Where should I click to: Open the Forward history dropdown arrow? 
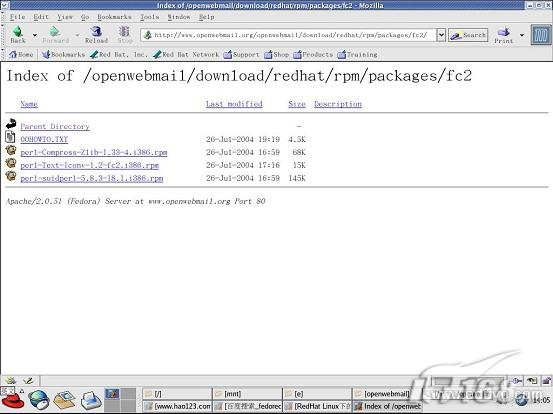pyautogui.click(x=77, y=35)
